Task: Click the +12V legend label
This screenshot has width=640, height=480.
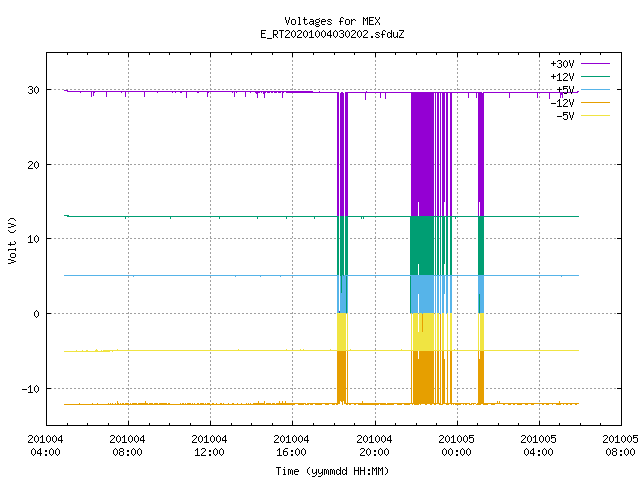Action: [x=562, y=77]
